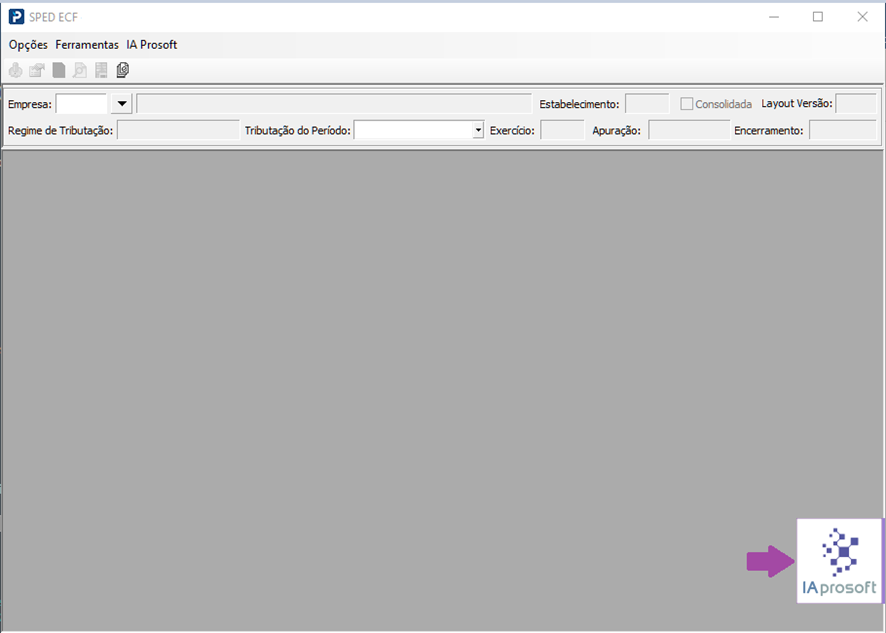886x633 pixels.
Task: Minimize the SPED ECF window
Action: (774, 17)
